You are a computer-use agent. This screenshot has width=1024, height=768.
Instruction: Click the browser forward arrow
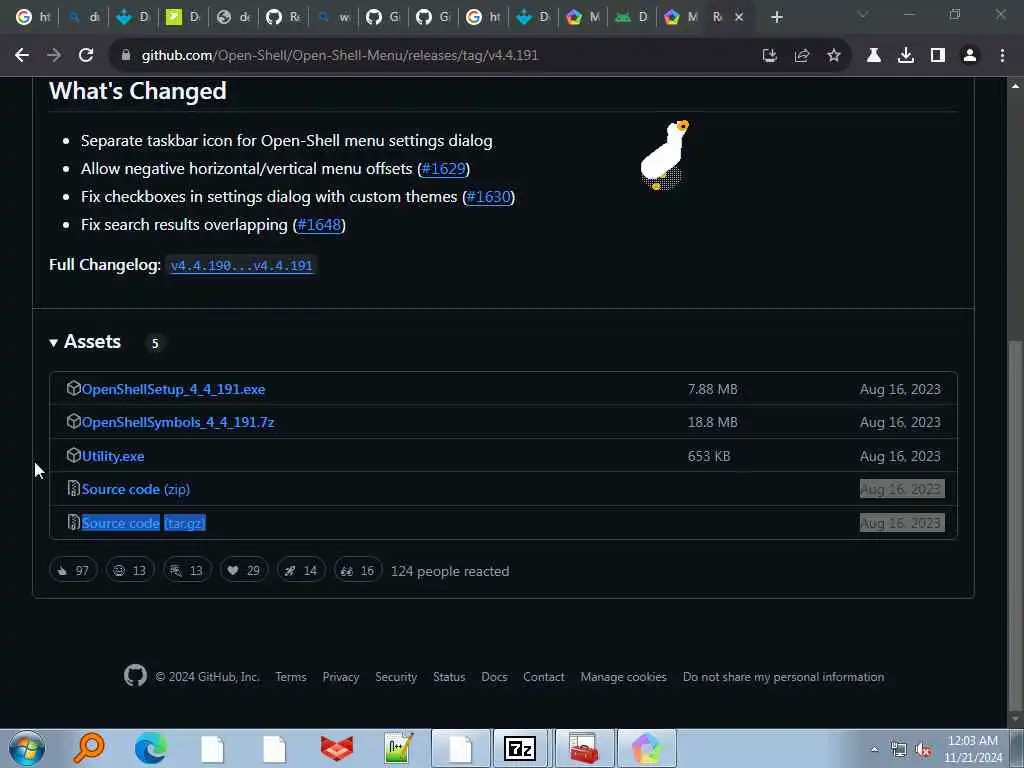[54, 56]
